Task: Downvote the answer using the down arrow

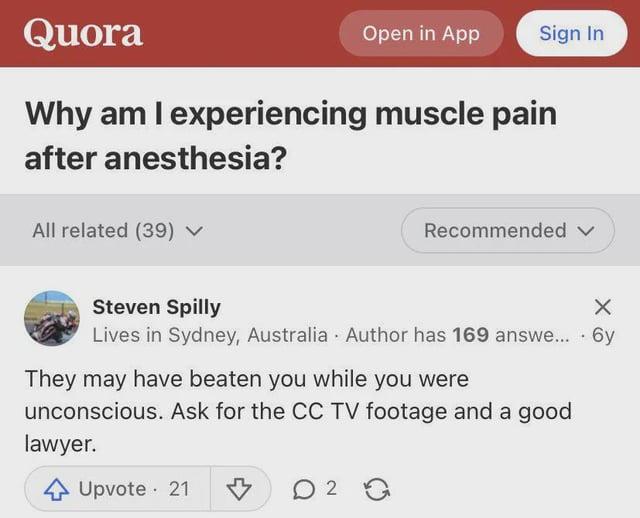Action: (x=238, y=489)
